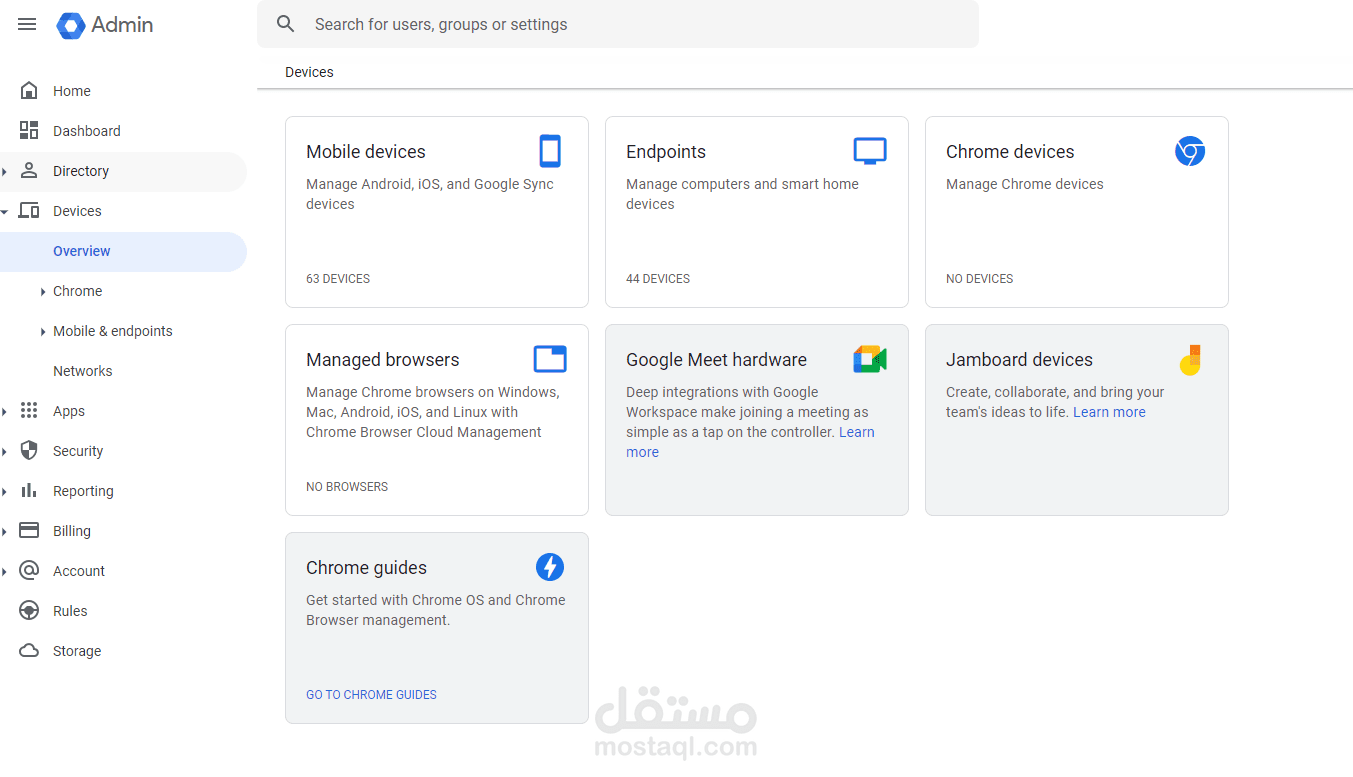
Task: Click the Admin wordmark text
Action: click(x=122, y=25)
